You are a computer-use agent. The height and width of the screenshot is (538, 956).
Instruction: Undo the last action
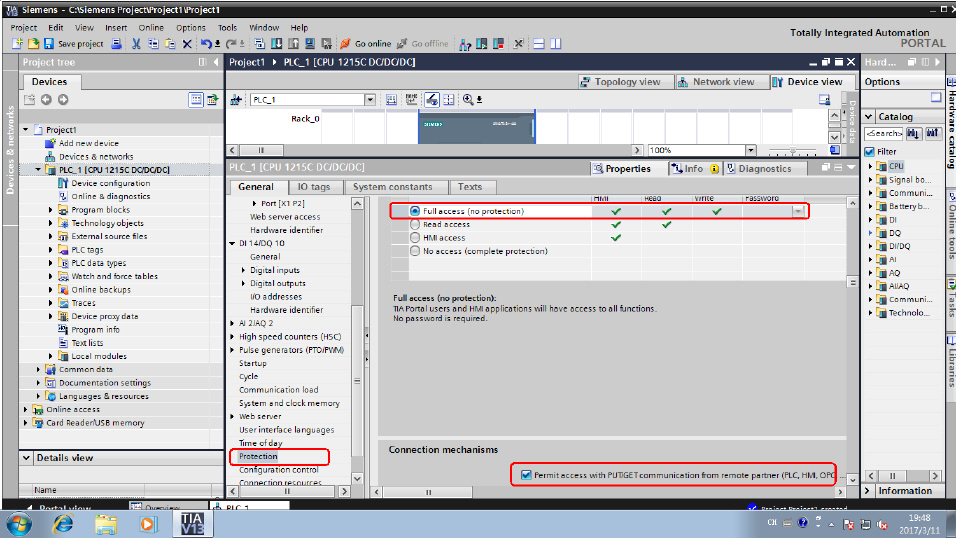pyautogui.click(x=207, y=44)
